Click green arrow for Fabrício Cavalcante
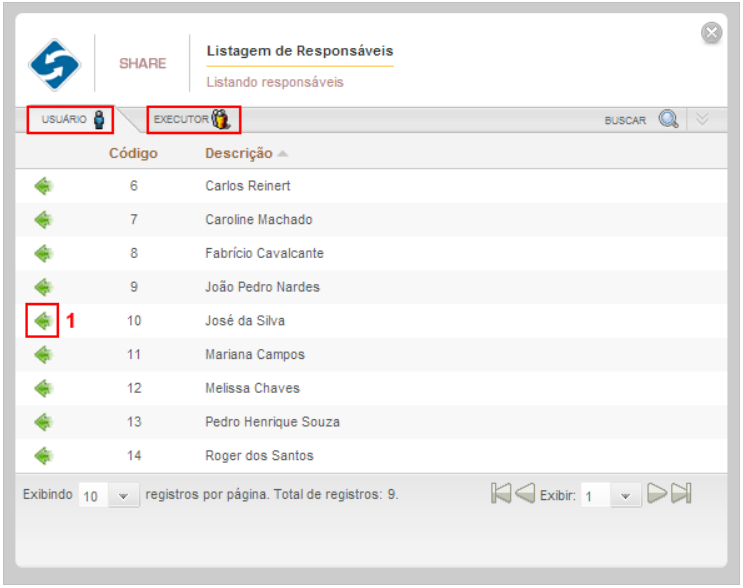 44,253
